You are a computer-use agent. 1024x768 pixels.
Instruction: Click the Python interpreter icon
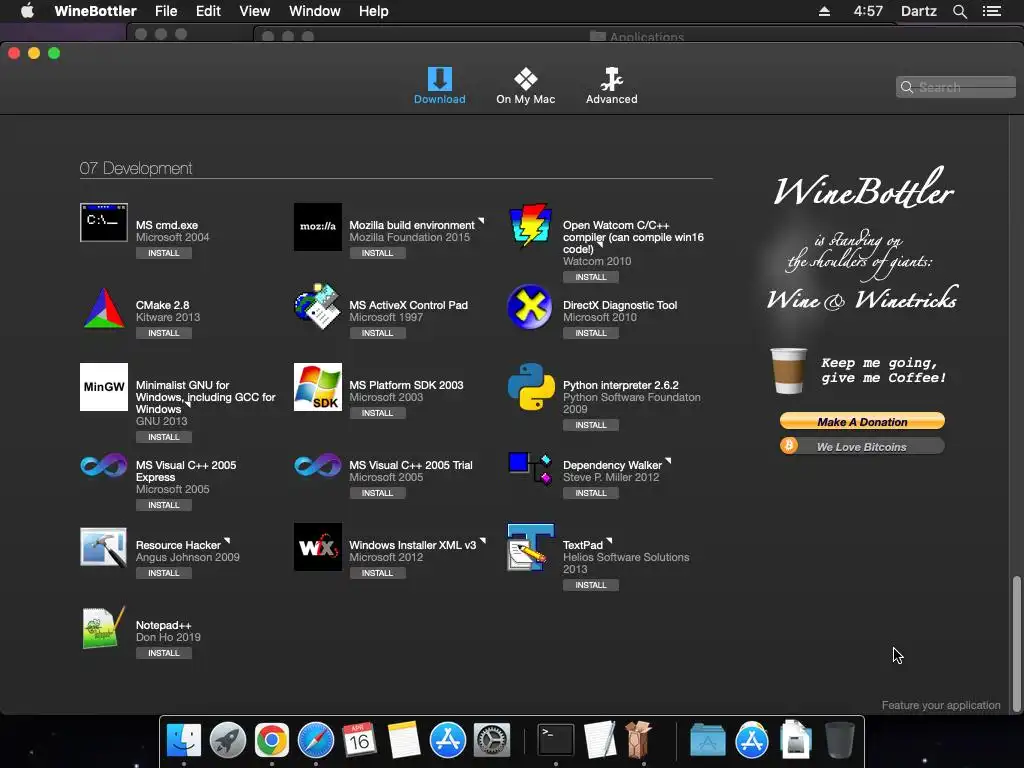530,387
